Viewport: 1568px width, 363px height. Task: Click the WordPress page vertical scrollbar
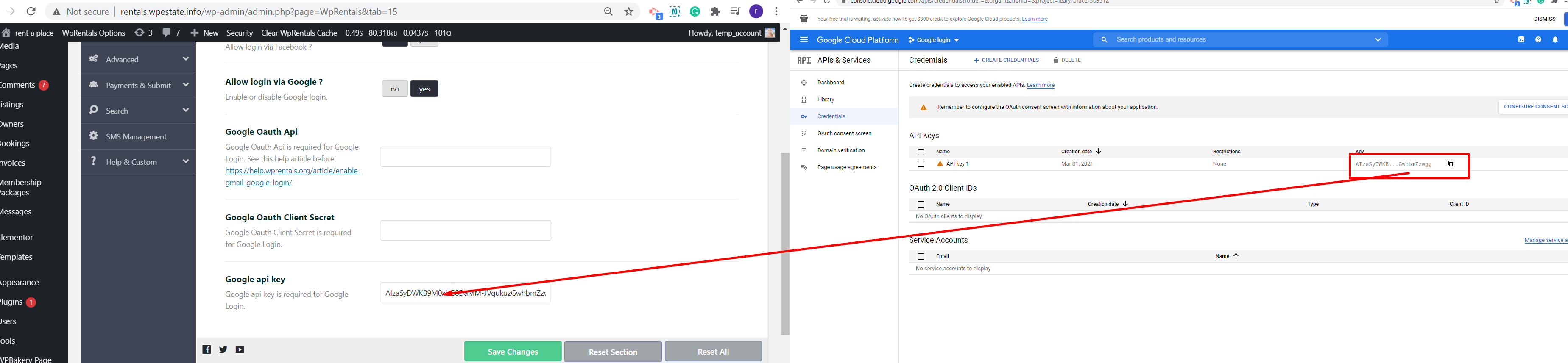785,244
